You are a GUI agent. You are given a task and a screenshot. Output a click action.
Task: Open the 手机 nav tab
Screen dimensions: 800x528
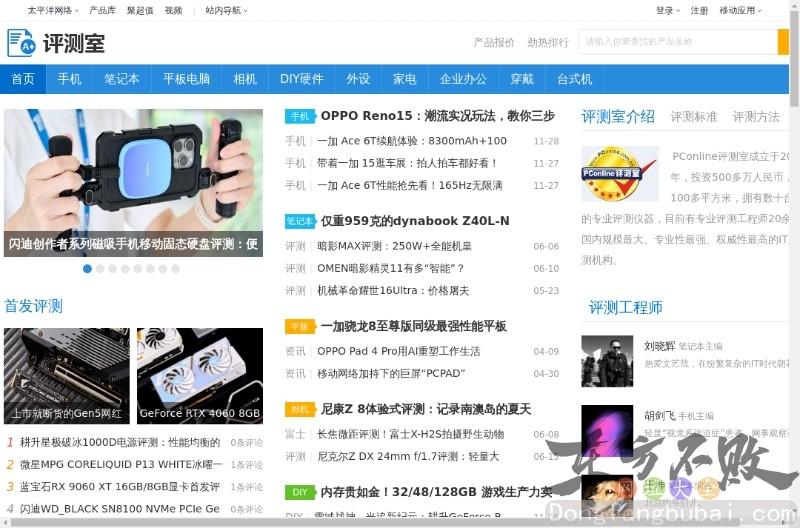69,79
